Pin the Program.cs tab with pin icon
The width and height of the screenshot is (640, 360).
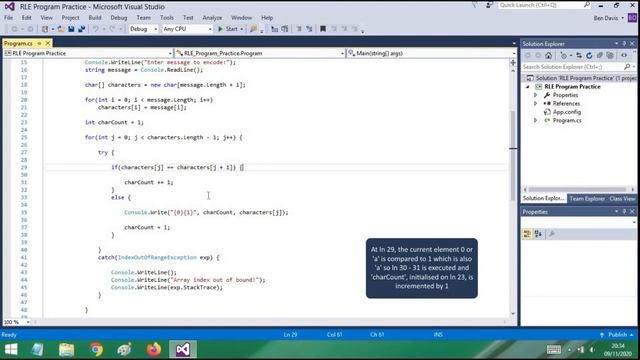pyautogui.click(x=40, y=43)
